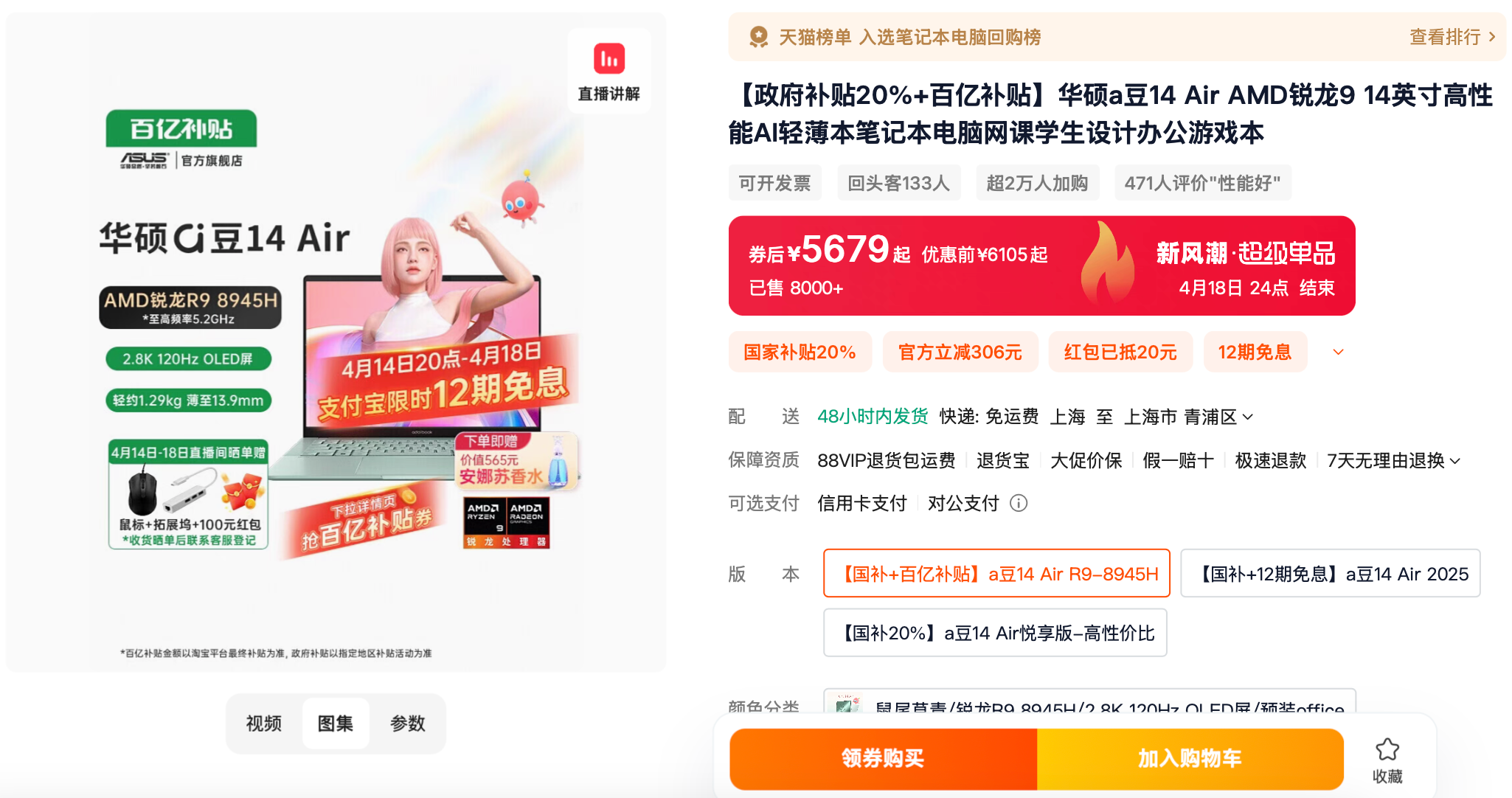Click the 领券购买 button

tap(883, 758)
